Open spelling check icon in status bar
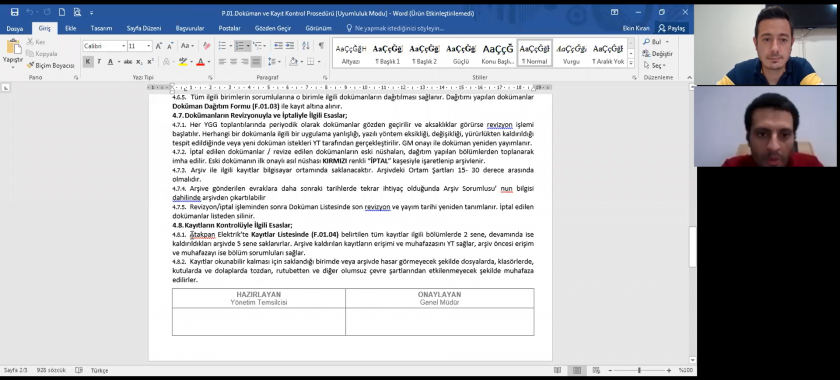Image resolution: width=840 pixels, height=380 pixels. tap(79, 370)
